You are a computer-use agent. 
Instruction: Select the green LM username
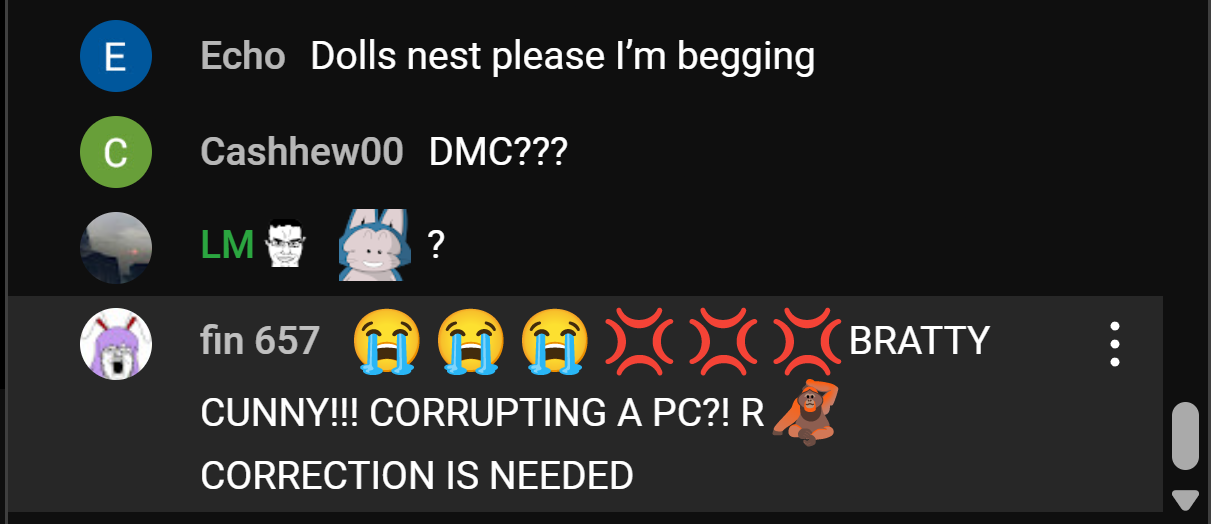click(x=228, y=246)
